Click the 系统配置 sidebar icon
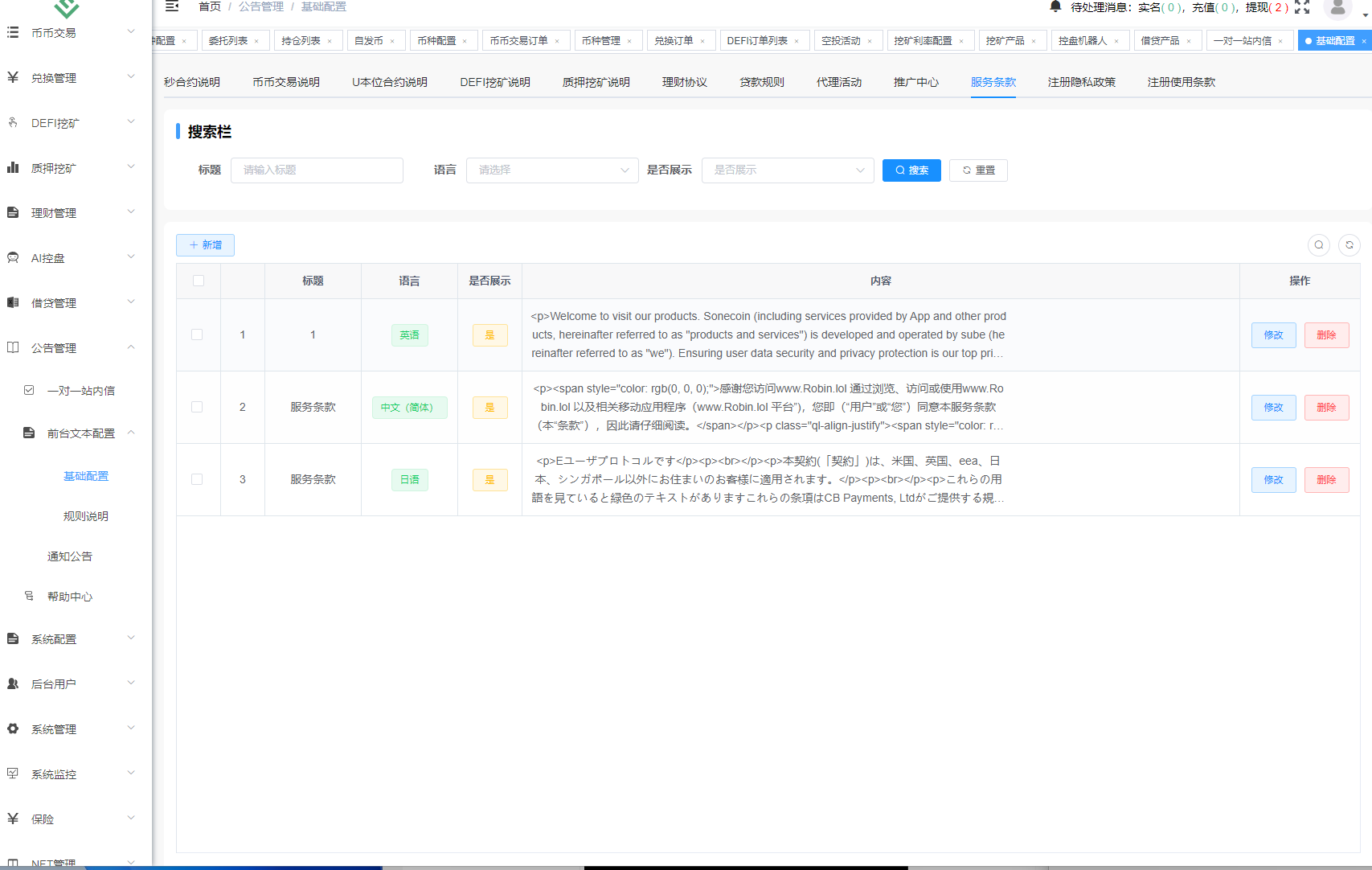This screenshot has height=870, width=1372. [13, 638]
